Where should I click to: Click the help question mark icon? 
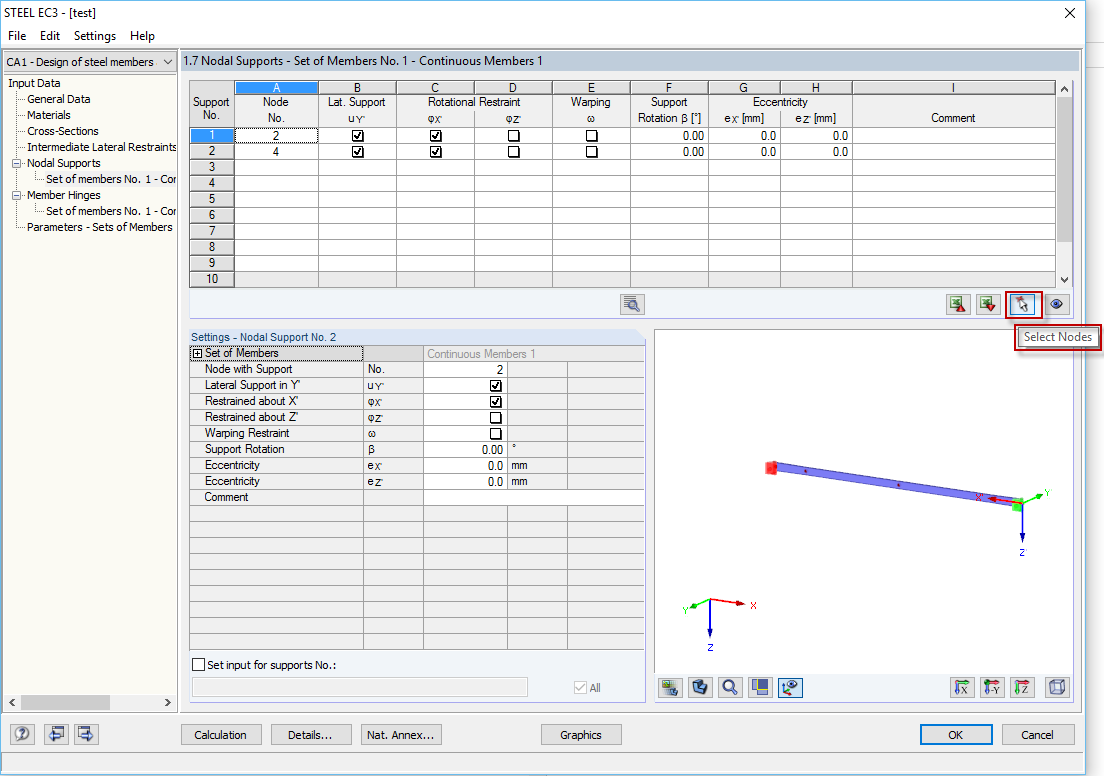[x=22, y=734]
